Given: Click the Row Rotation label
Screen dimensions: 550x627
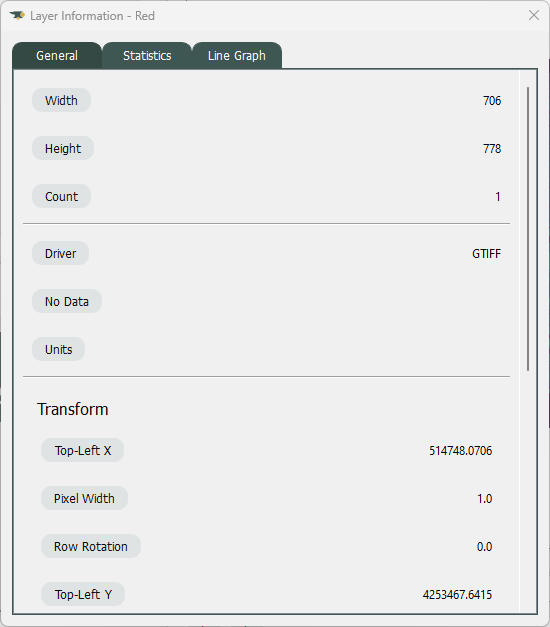Looking at the screenshot, I should pos(91,547).
